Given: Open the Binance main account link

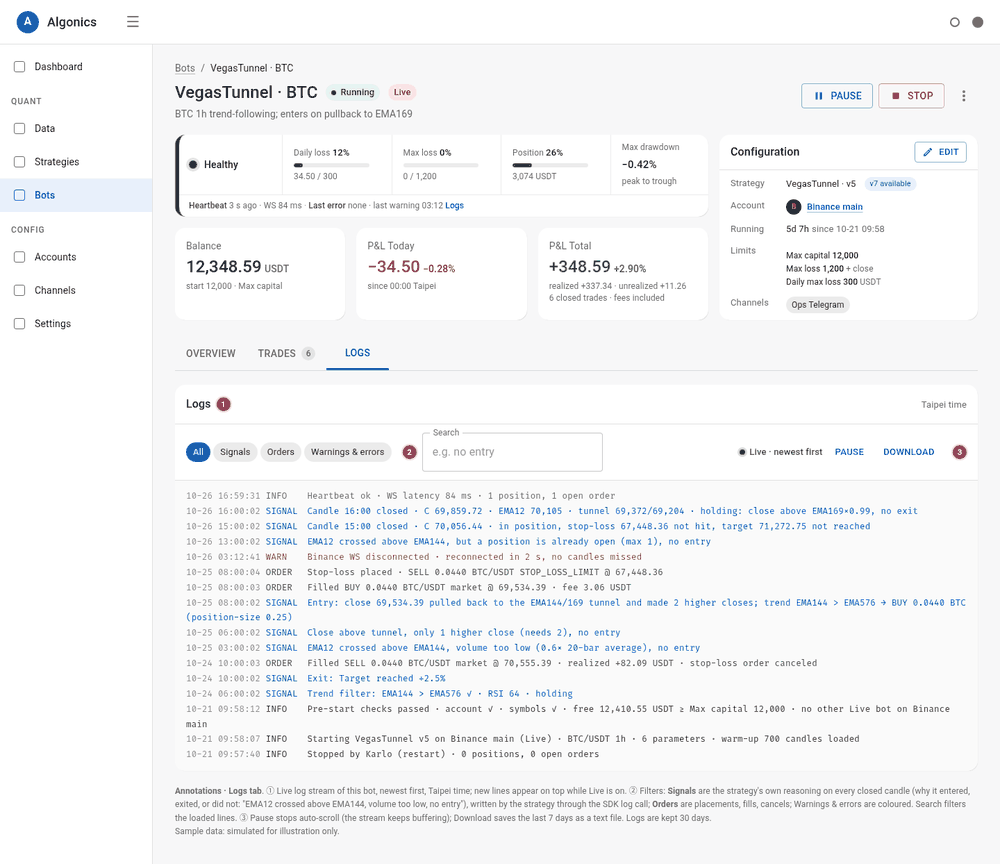Looking at the screenshot, I should pyautogui.click(x=835, y=207).
